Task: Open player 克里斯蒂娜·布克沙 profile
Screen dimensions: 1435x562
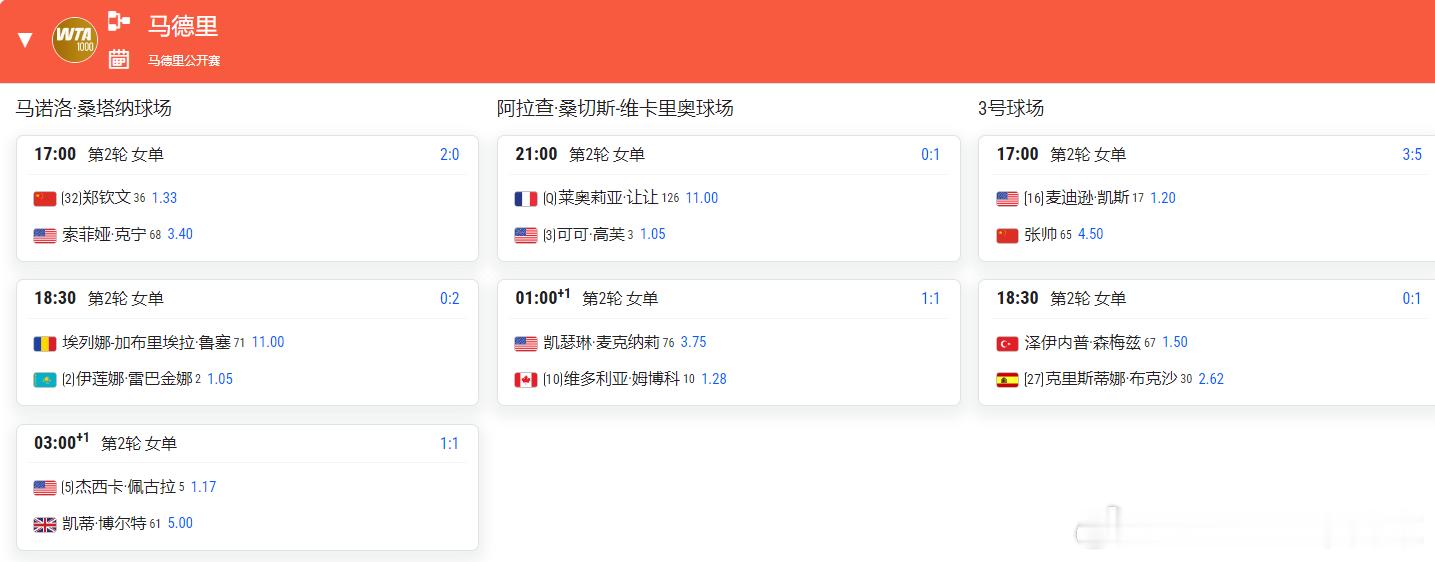Action: (1111, 378)
